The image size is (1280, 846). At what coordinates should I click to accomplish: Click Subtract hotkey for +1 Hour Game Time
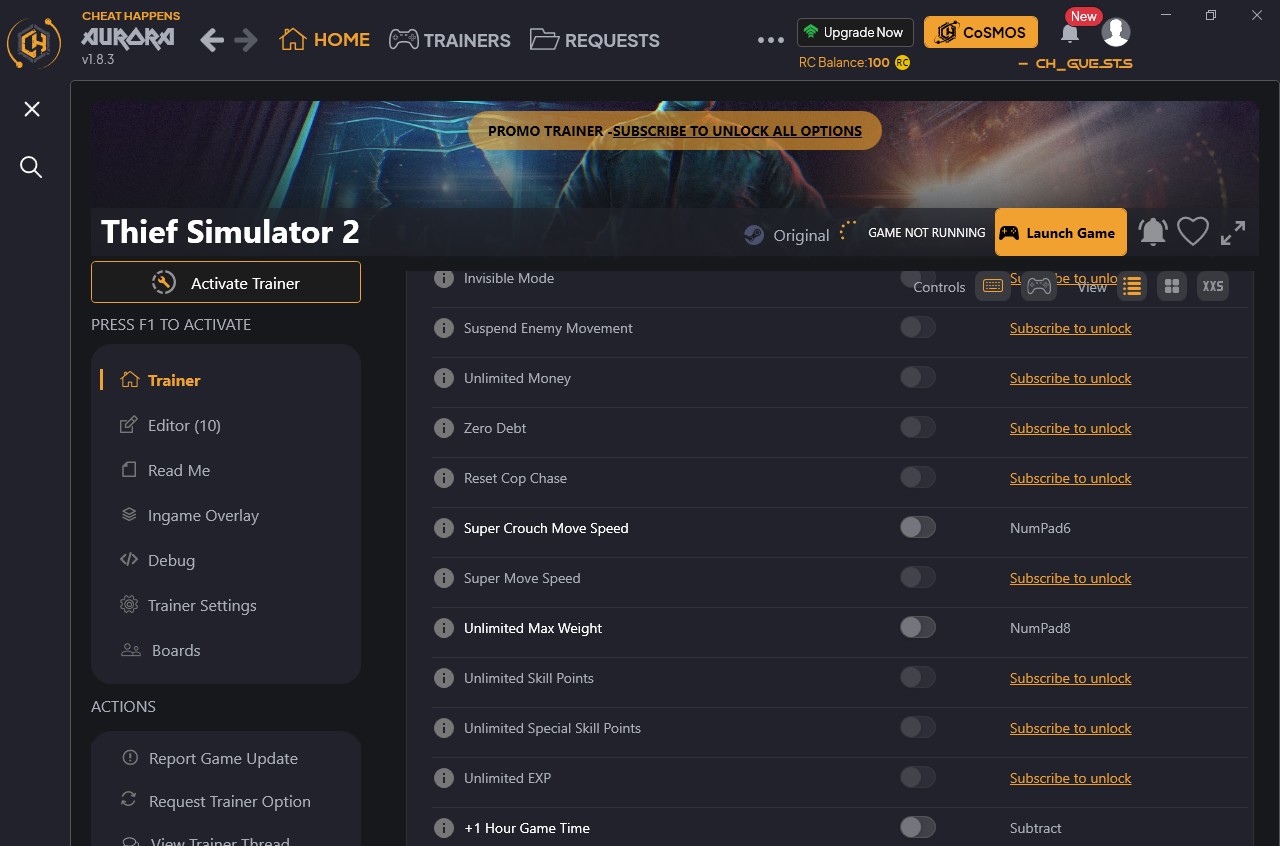coord(1036,828)
